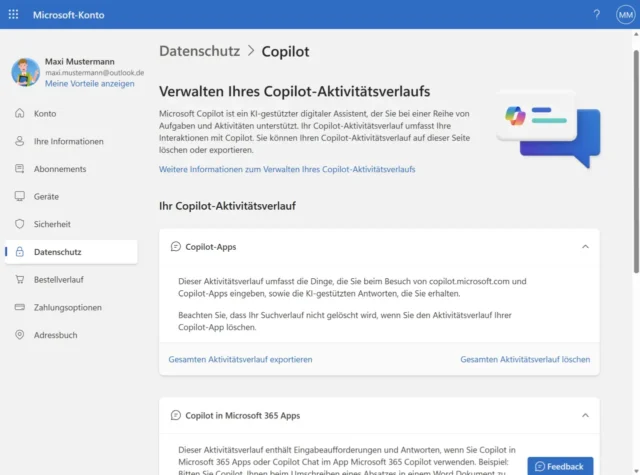
Task: Open Weitere Informationen zum Verwalten link
Action: (x=287, y=169)
